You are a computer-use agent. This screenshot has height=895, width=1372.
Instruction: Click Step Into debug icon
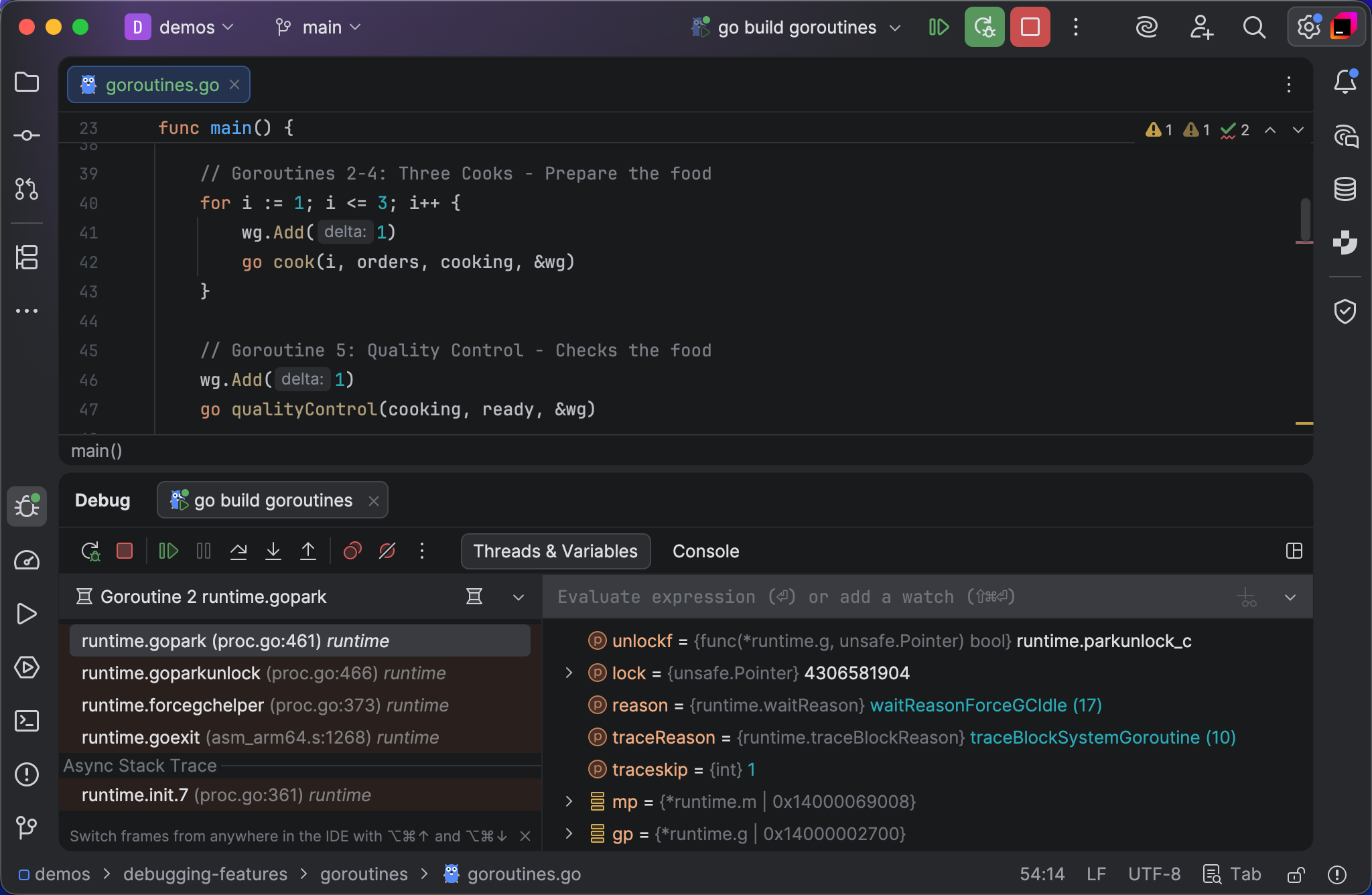tap(273, 551)
